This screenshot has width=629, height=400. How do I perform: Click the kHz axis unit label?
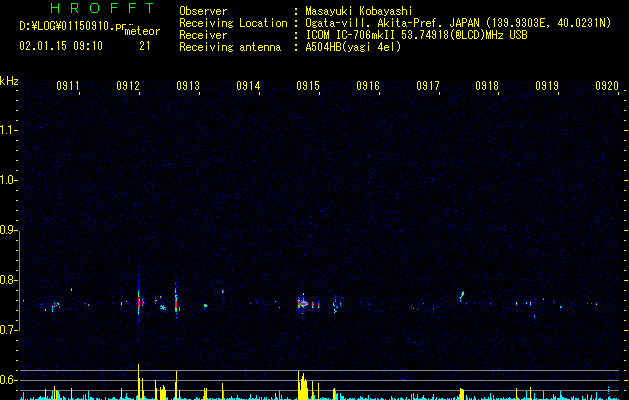9,81
